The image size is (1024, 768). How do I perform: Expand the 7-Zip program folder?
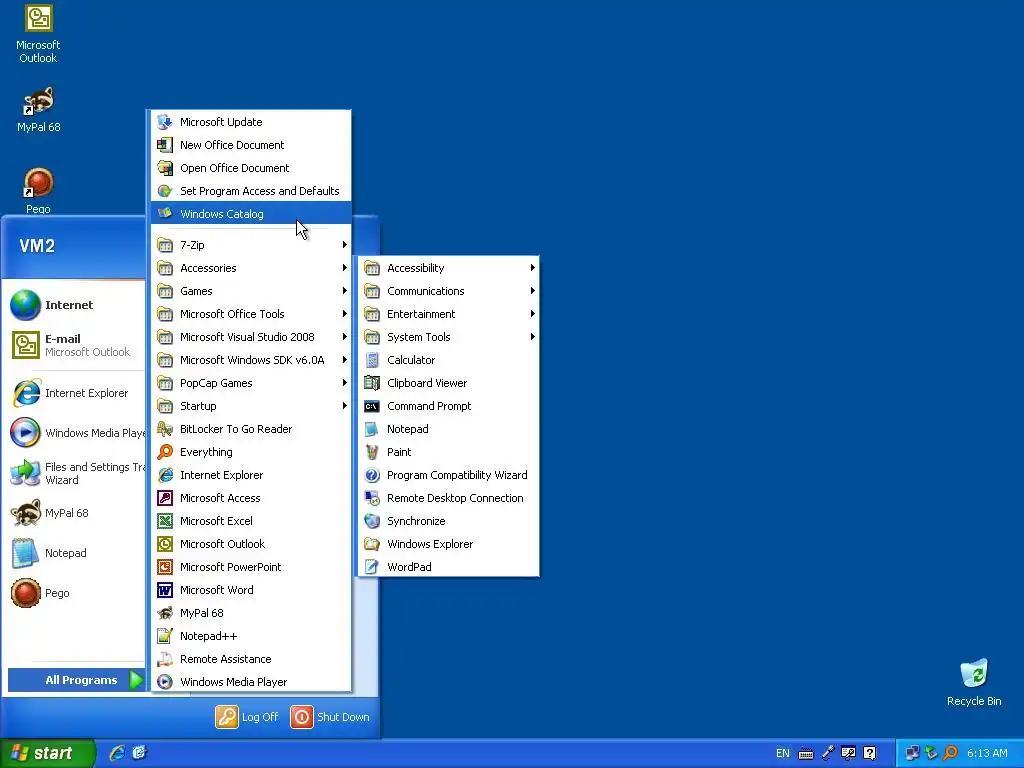pyautogui.click(x=251, y=245)
